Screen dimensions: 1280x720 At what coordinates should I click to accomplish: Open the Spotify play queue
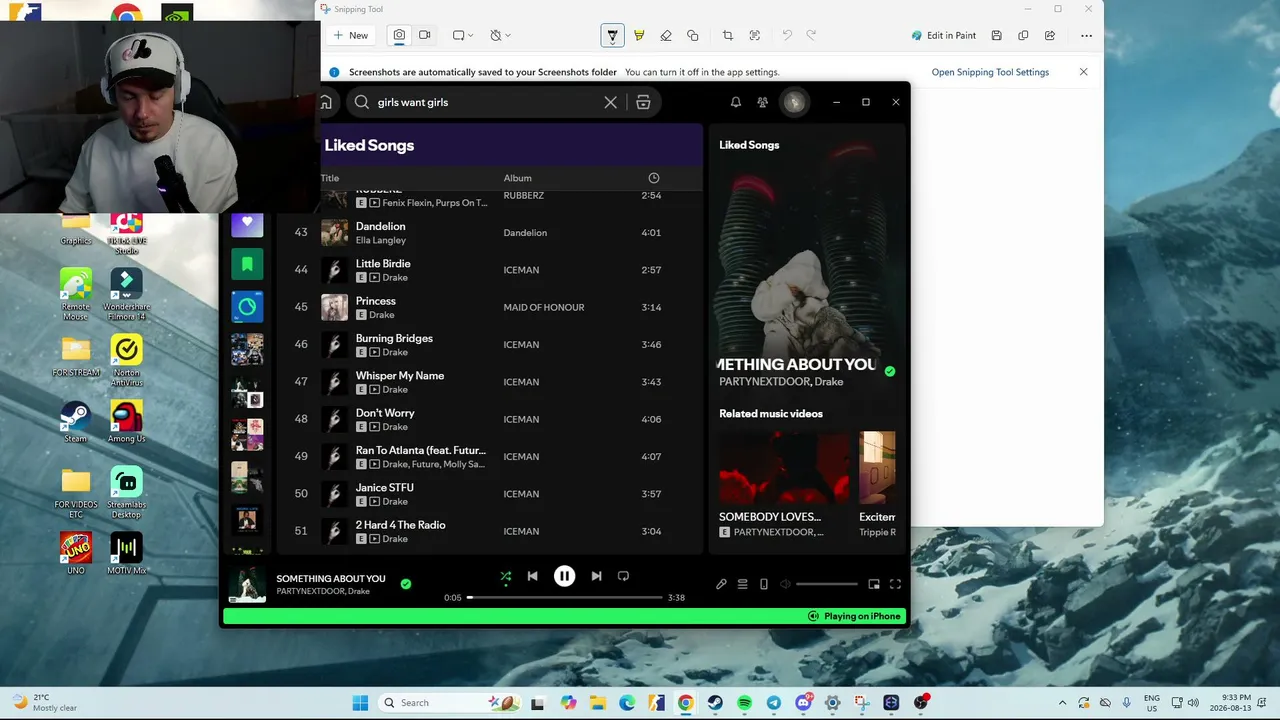click(742, 584)
